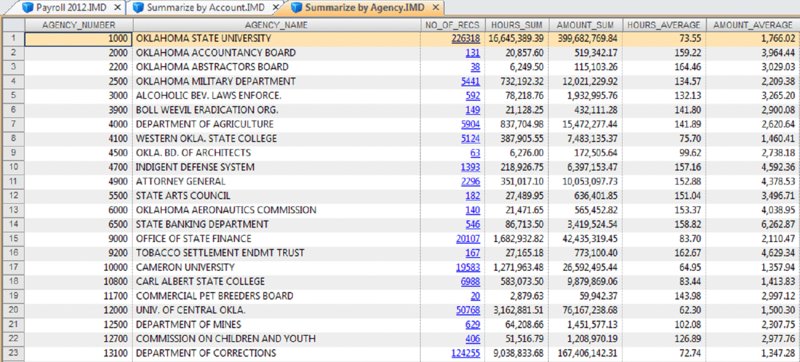Open the 546 records link for State Banking Department

[473, 224]
